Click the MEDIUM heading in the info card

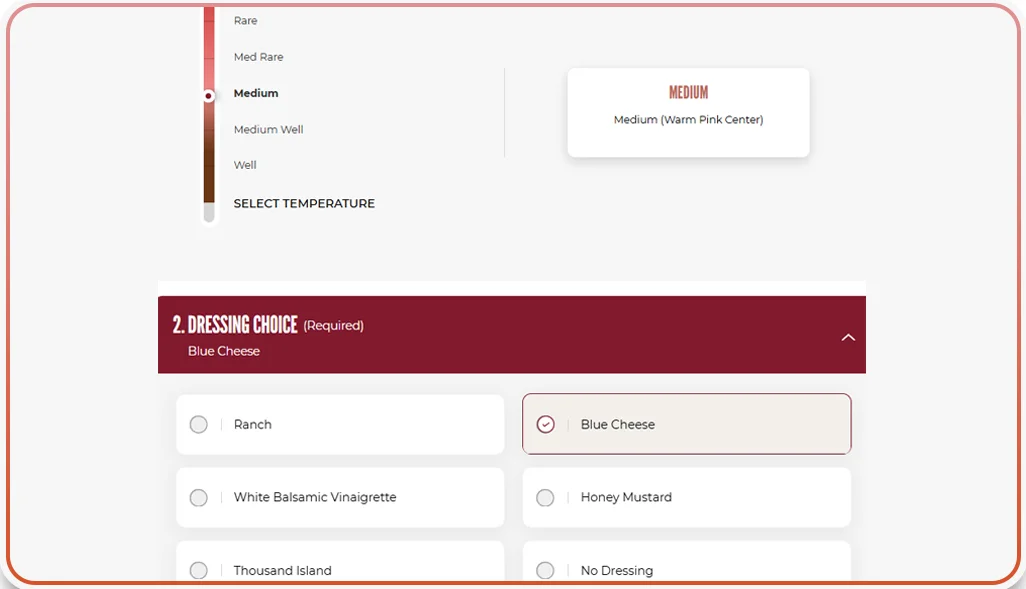pos(688,92)
